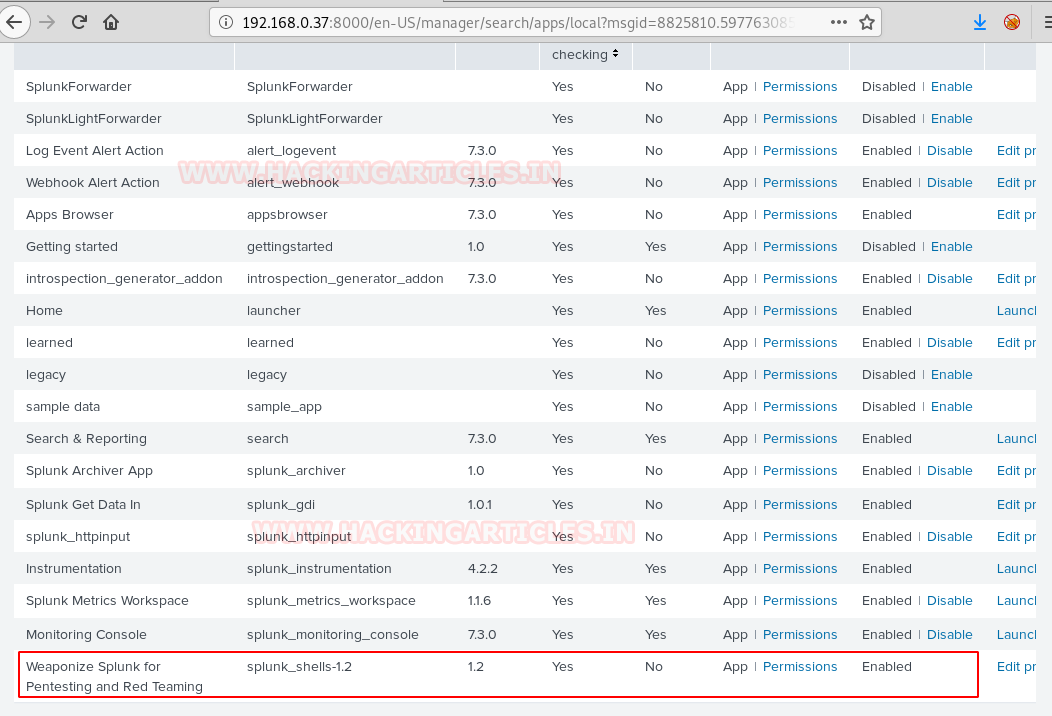Disable the Monitoring Console app

(x=949, y=635)
